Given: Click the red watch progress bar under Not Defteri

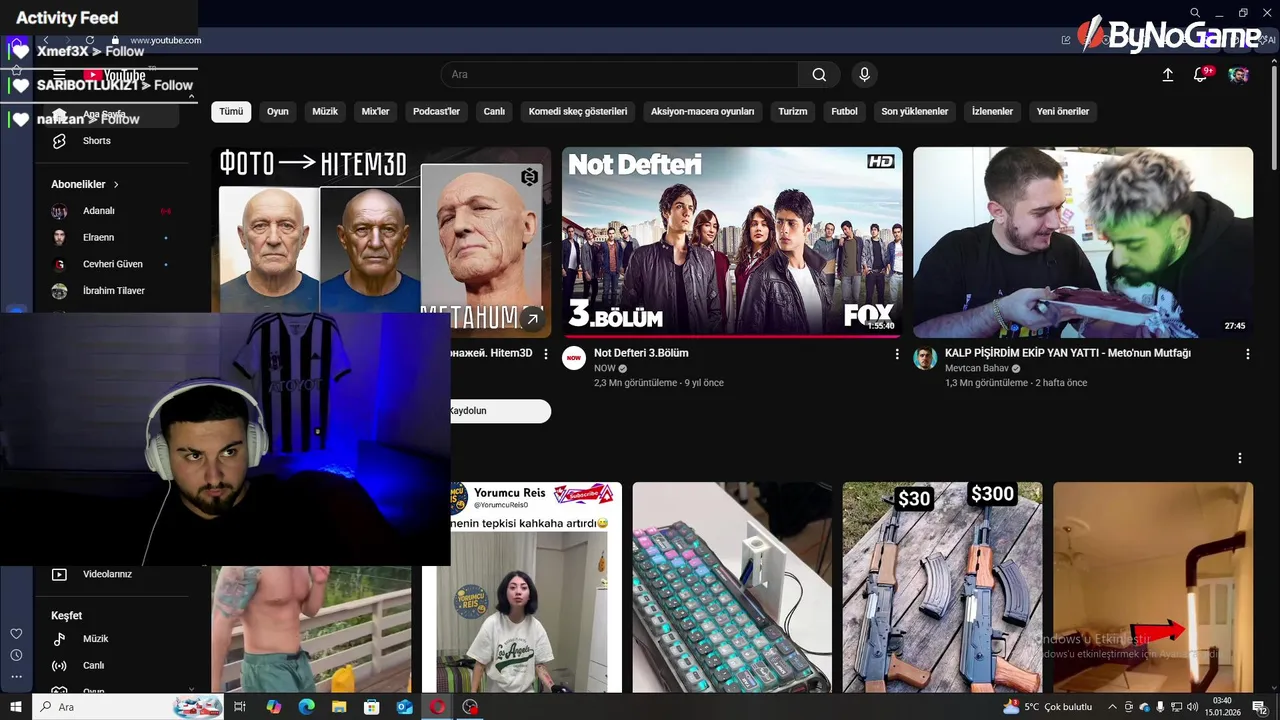Looking at the screenshot, I should click(732, 337).
